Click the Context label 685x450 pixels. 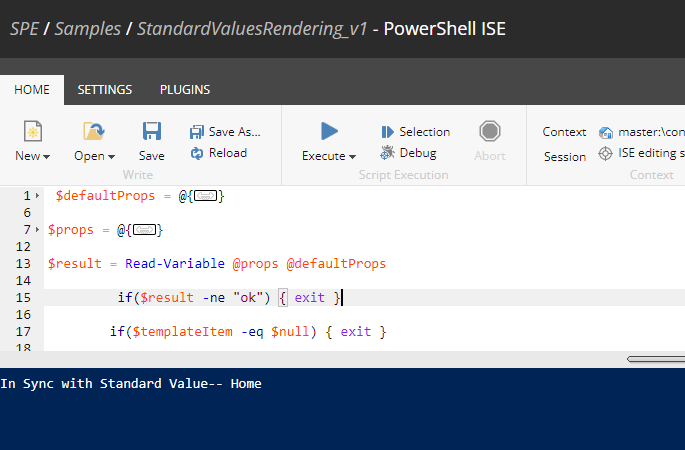click(x=564, y=132)
